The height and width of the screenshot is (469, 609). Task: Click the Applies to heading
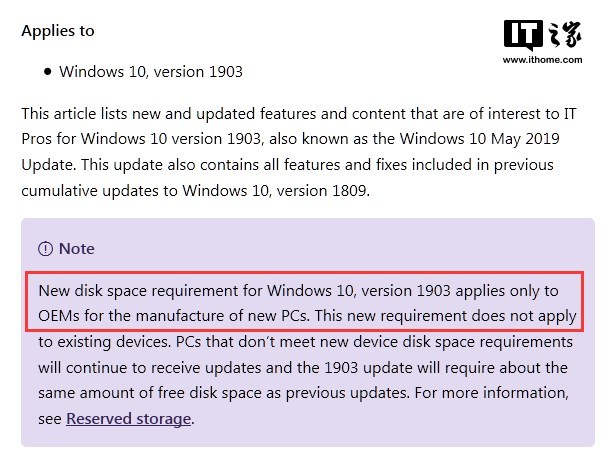click(58, 31)
